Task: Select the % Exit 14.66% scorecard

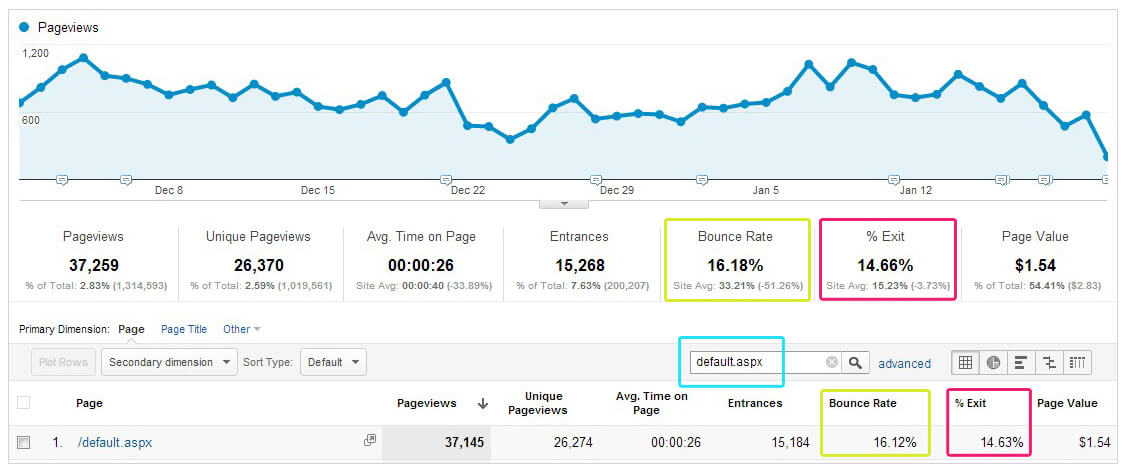Action: [888, 260]
